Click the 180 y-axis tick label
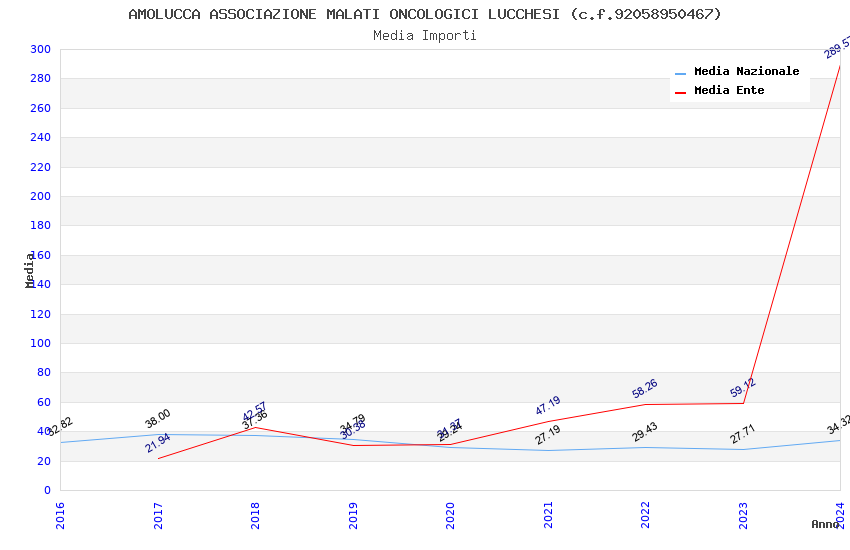 coord(41,225)
